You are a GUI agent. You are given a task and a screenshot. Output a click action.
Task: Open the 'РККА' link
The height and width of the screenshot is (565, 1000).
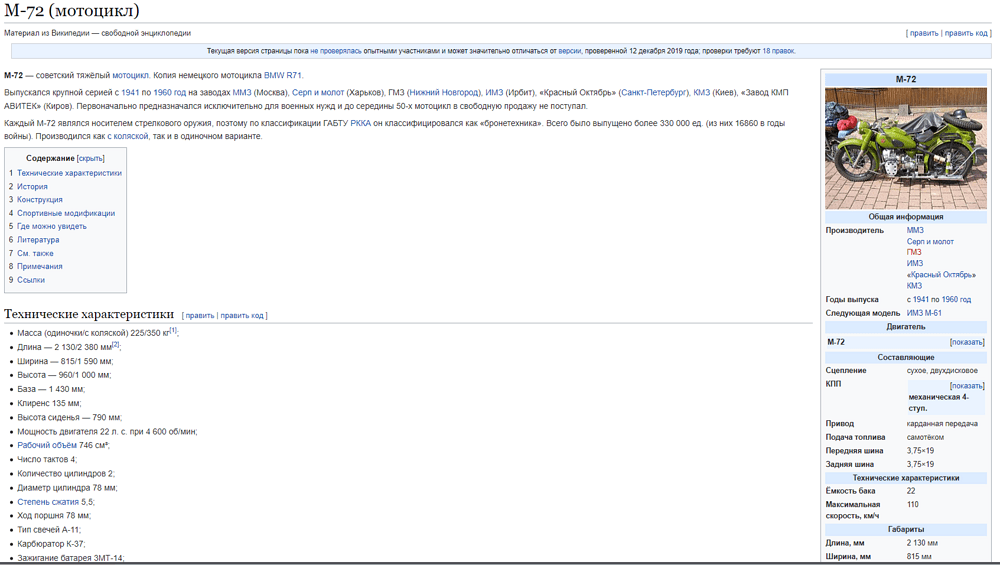pyautogui.click(x=360, y=123)
